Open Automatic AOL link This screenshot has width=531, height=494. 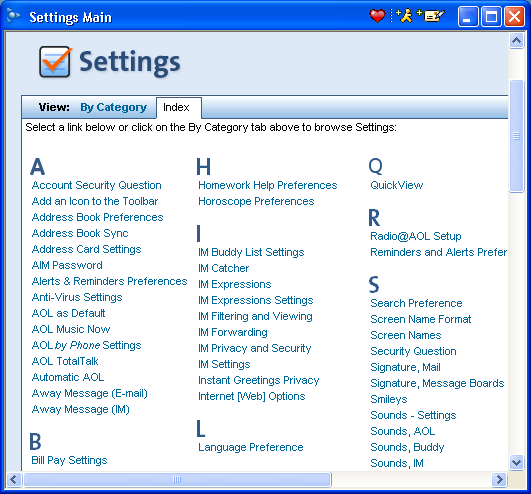point(68,377)
